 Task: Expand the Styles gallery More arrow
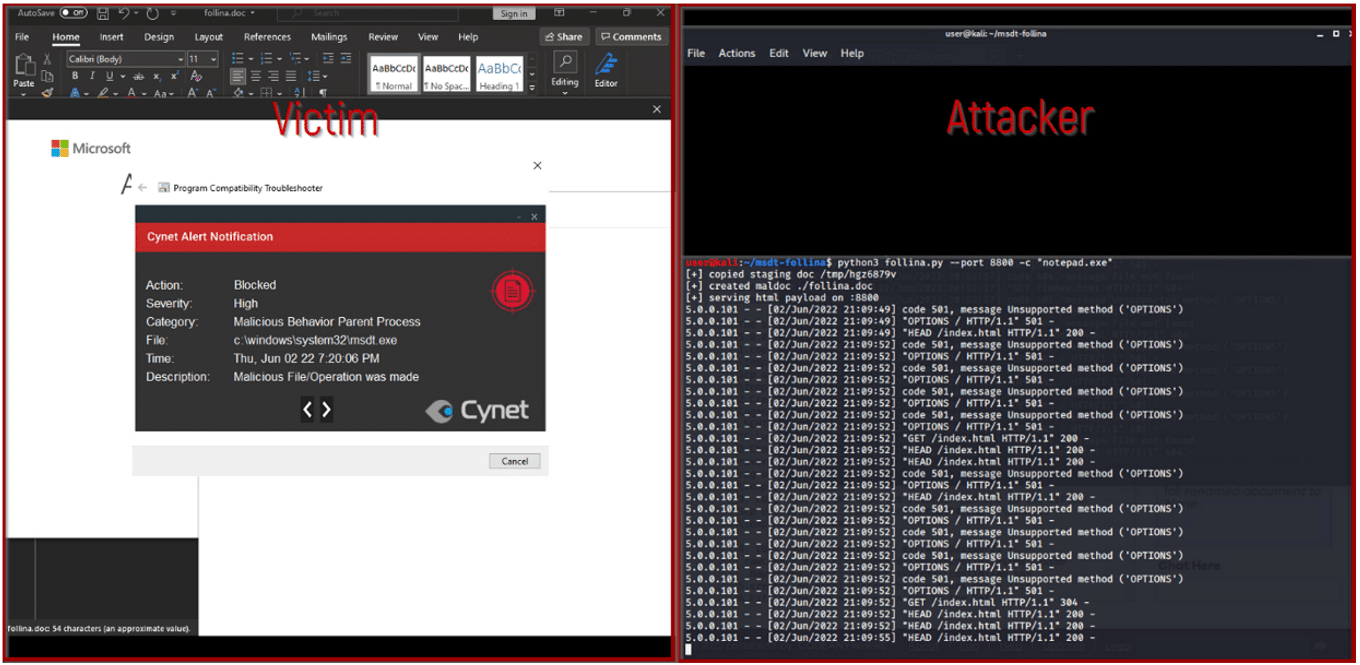pos(531,88)
